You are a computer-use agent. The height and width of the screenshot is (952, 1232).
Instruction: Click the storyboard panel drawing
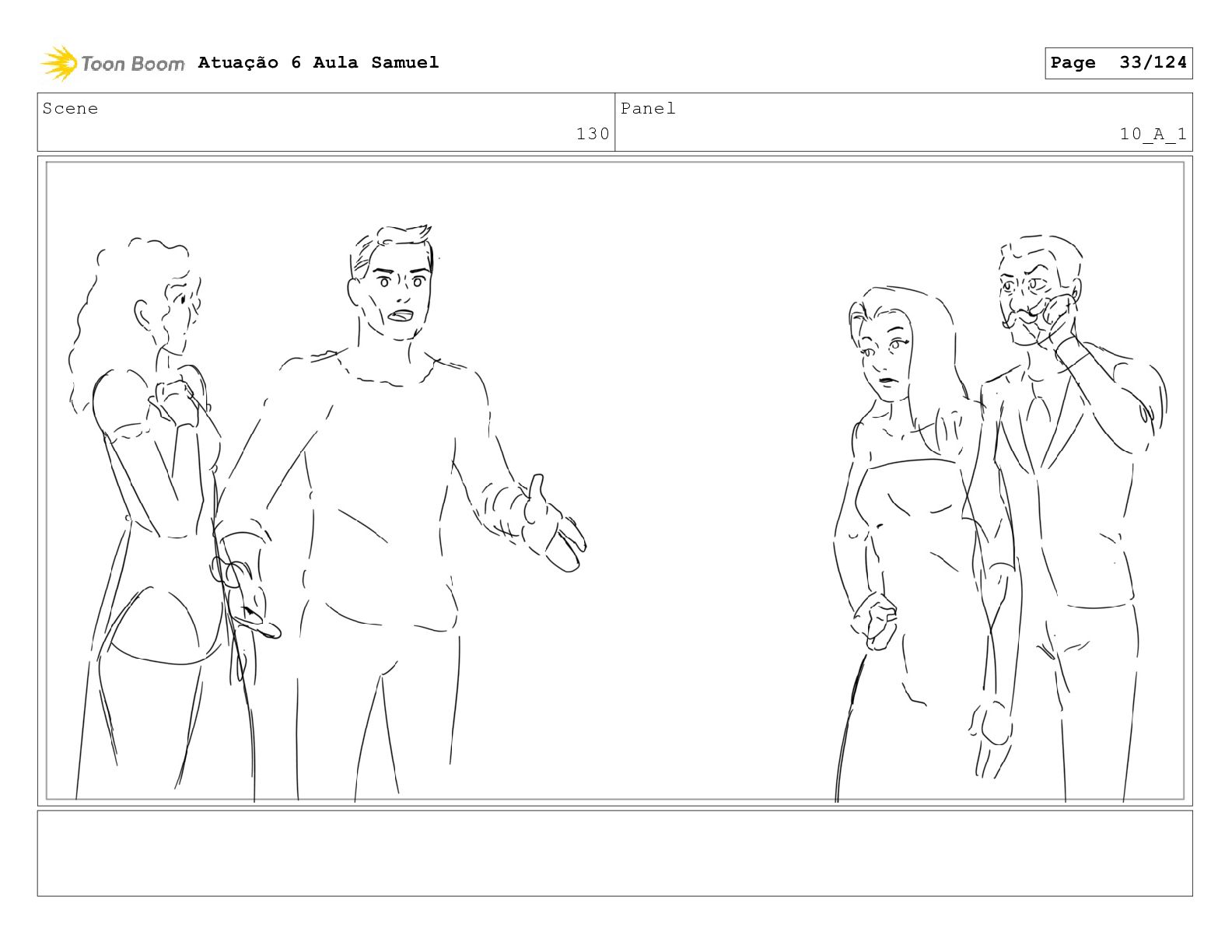click(615, 481)
